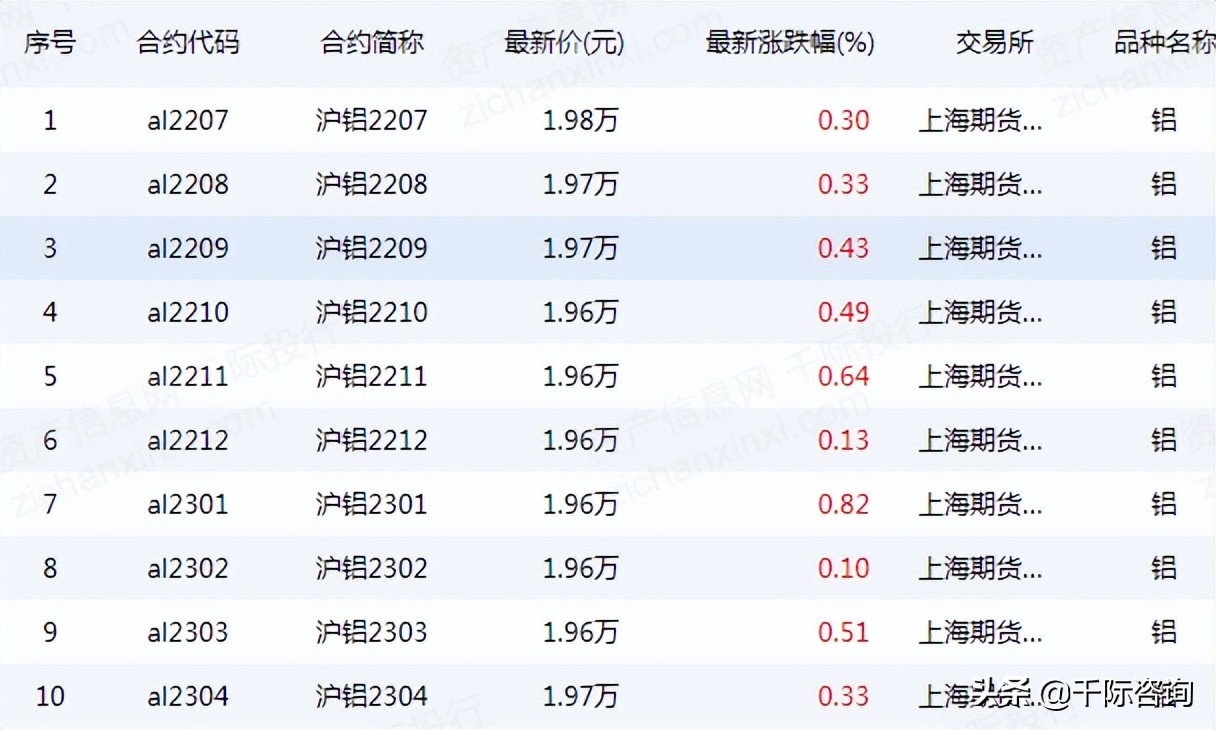
Task: Sort by the 合约简称 column header
Action: coord(371,43)
